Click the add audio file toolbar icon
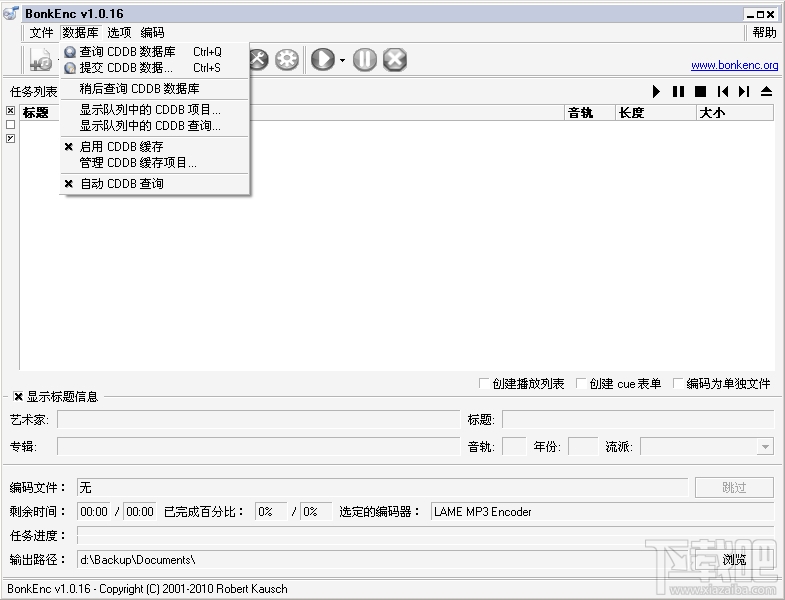Image resolution: width=785 pixels, height=600 pixels. click(x=41, y=60)
